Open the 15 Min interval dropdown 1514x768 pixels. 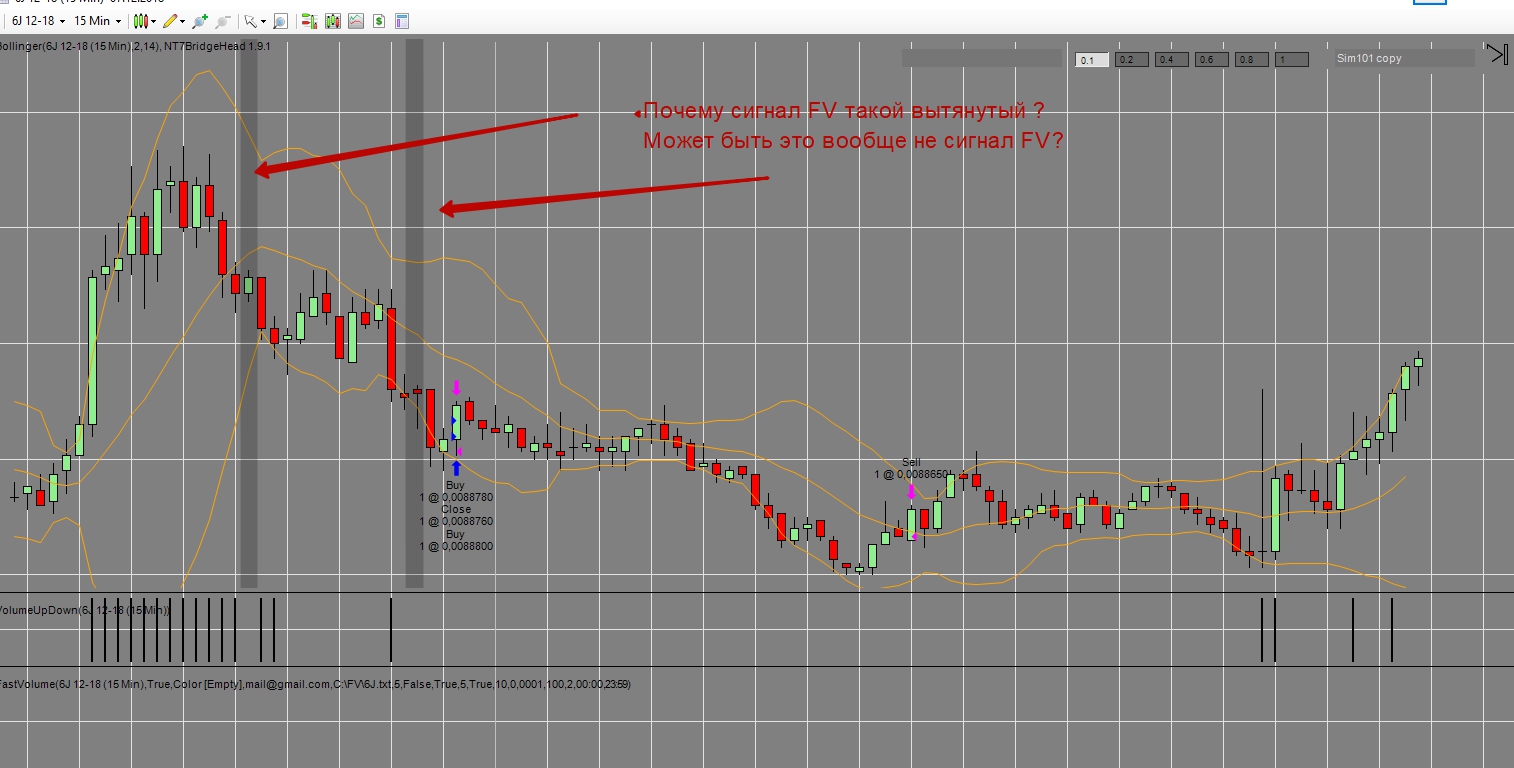click(98, 21)
